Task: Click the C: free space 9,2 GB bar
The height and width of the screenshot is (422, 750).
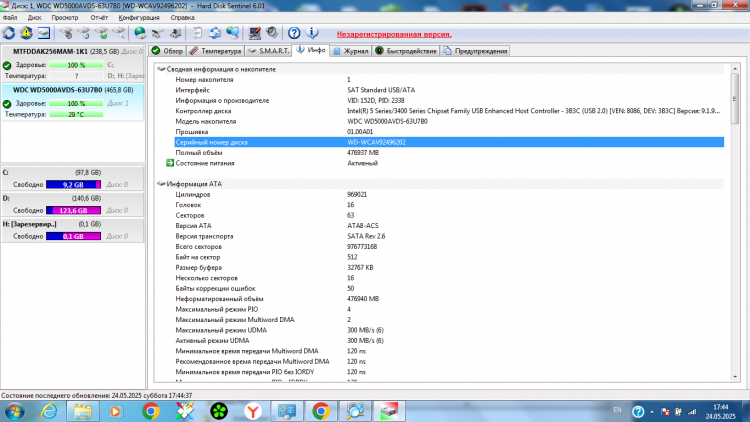Action: [73, 185]
